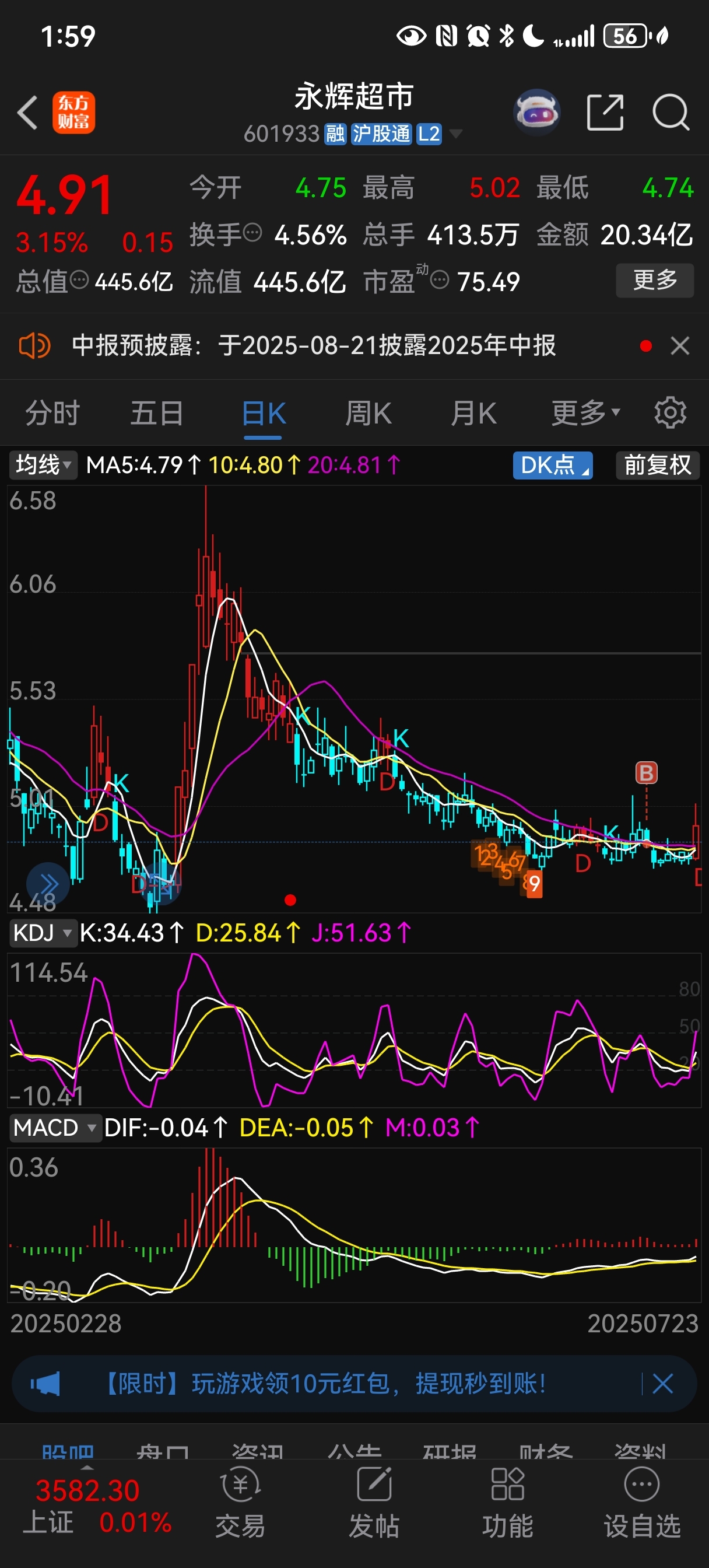
Task: Tap the current price 4.91
Action: 65,195
